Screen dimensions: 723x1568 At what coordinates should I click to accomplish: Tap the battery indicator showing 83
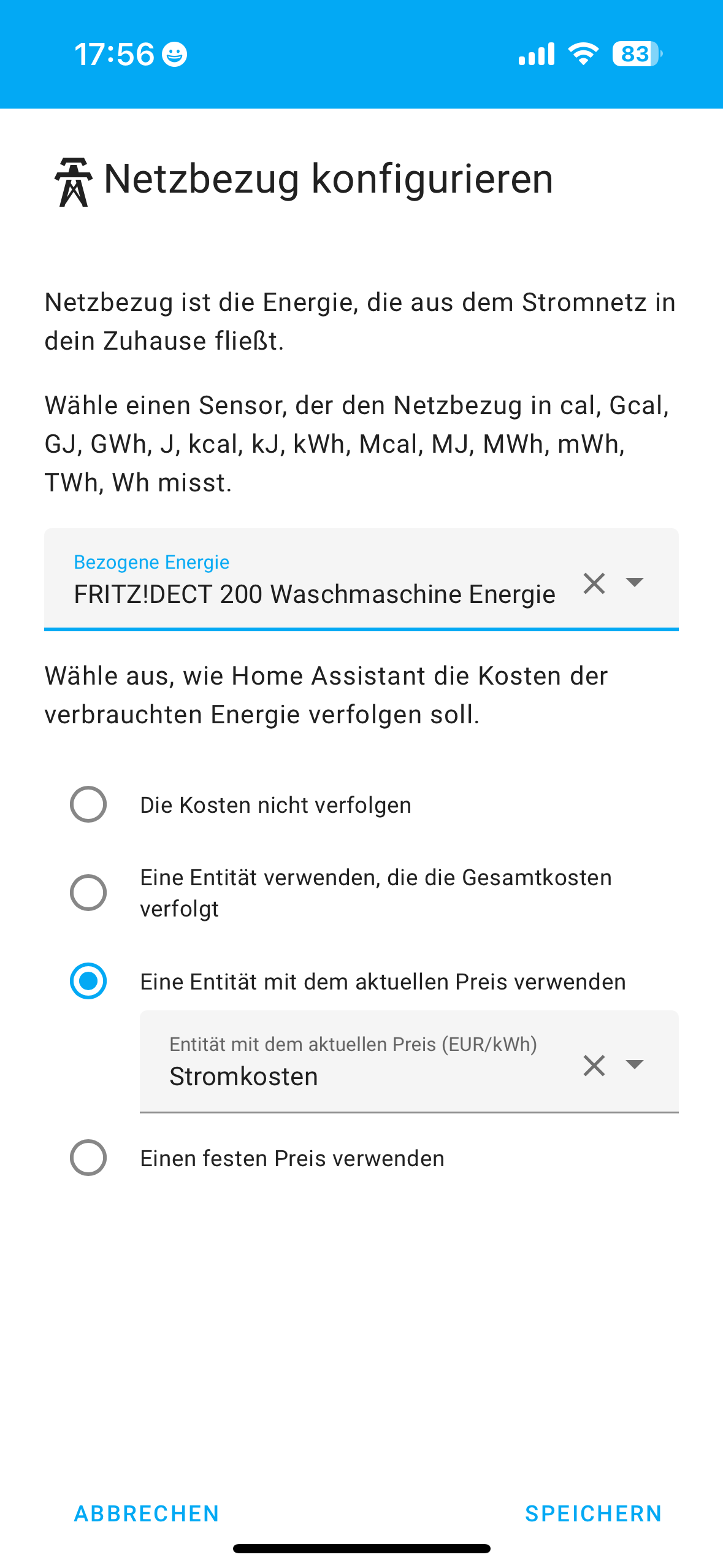(x=637, y=54)
